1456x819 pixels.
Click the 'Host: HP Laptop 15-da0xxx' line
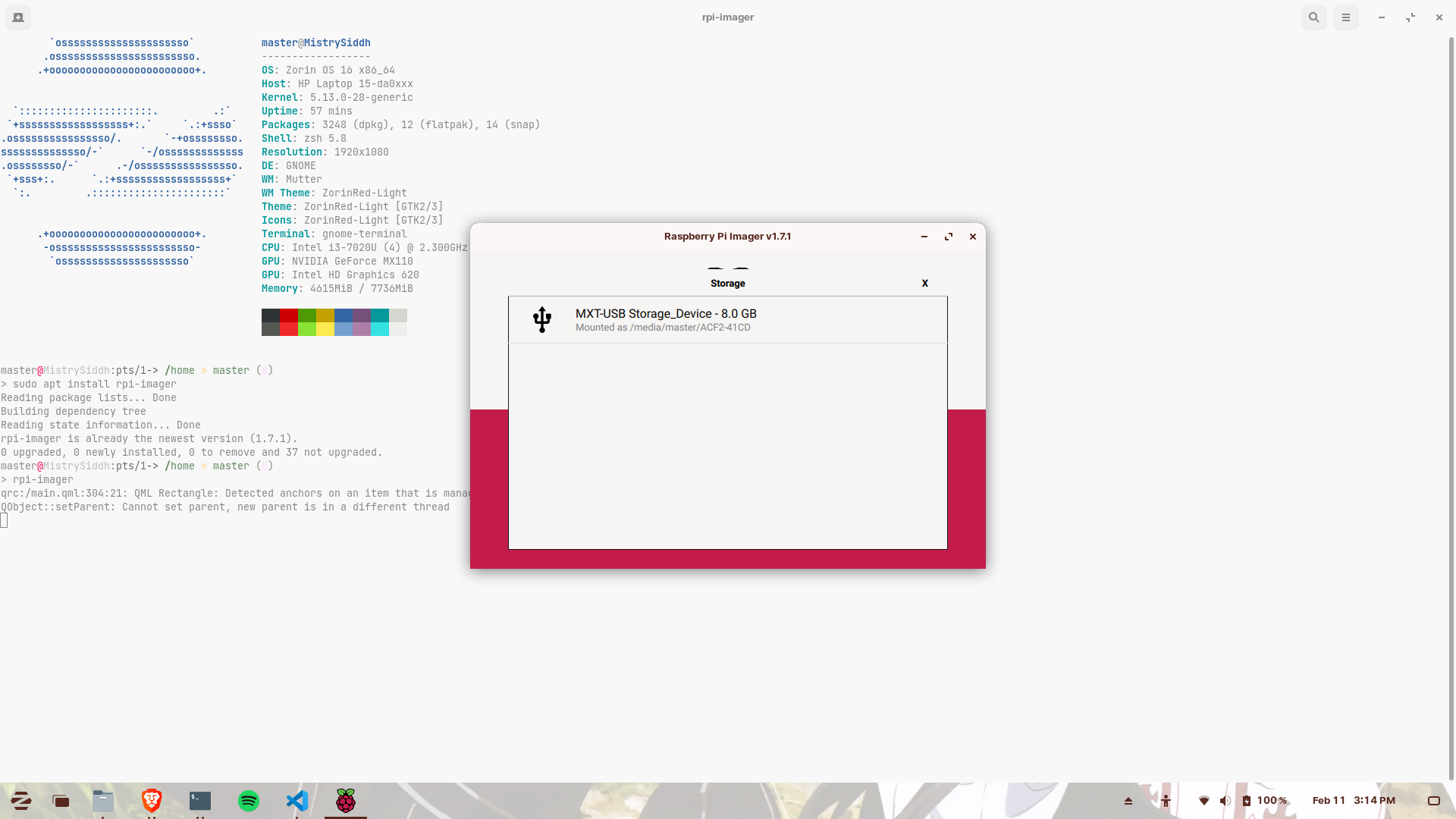click(337, 84)
